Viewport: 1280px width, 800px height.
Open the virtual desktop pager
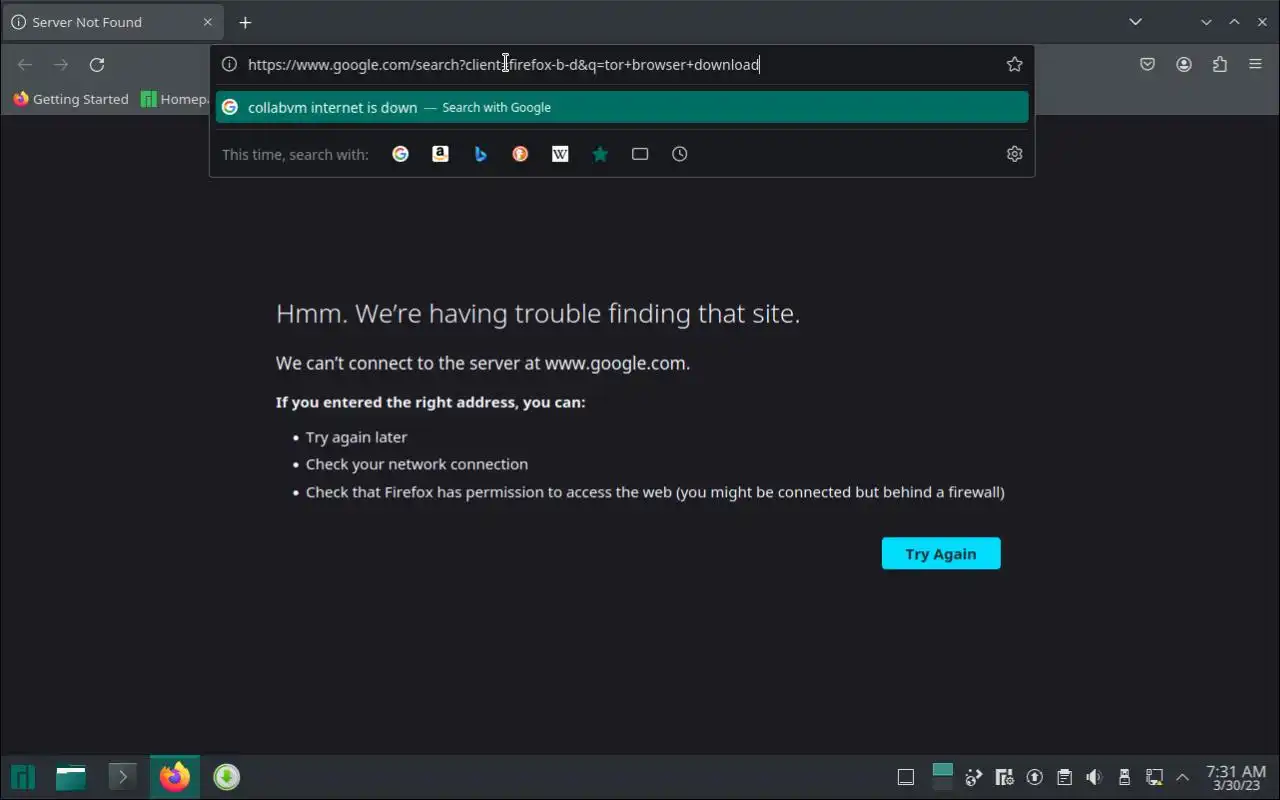[942, 777]
